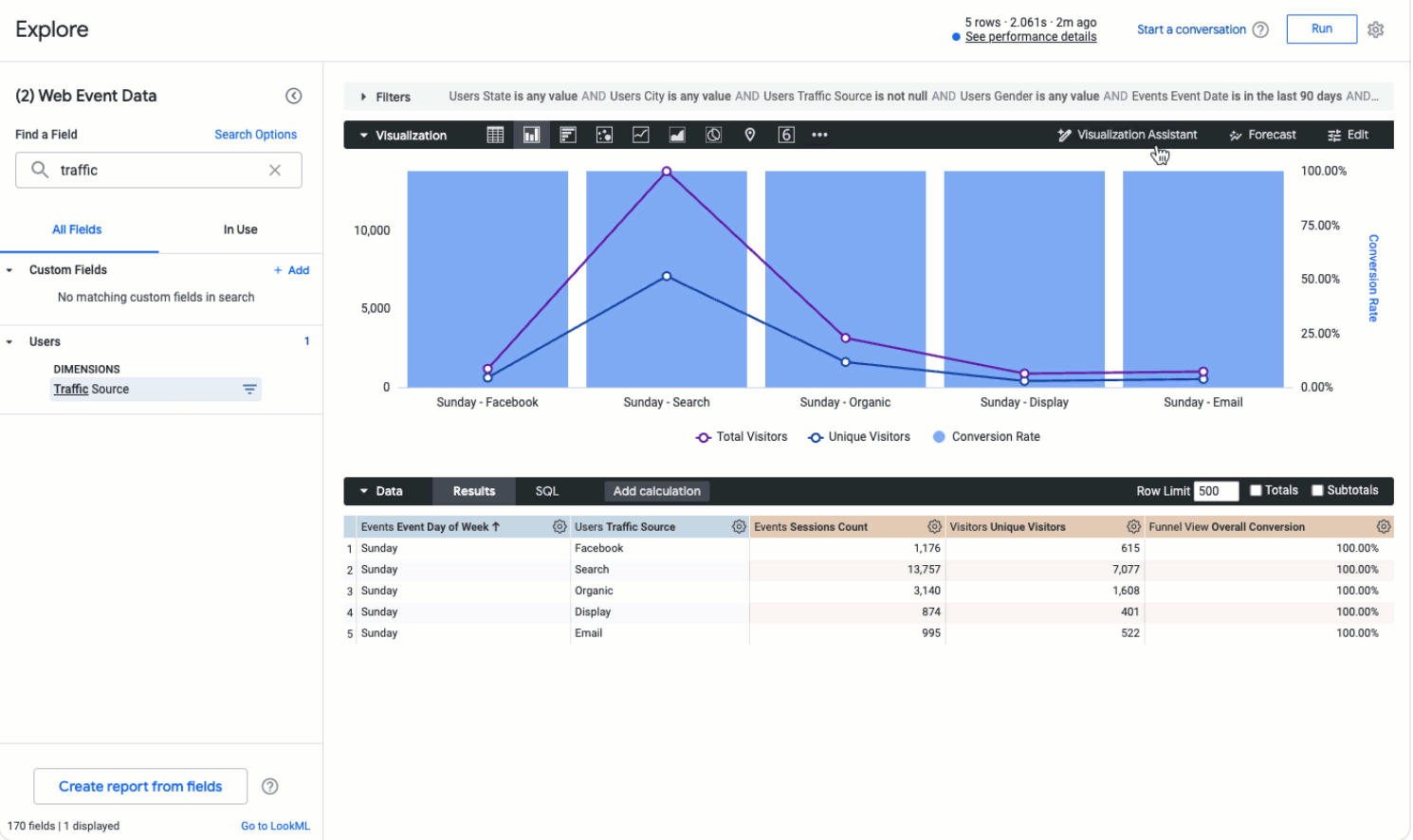1413x840 pixels.
Task: Open gear menu for Events Sessions Count column
Action: point(934,526)
